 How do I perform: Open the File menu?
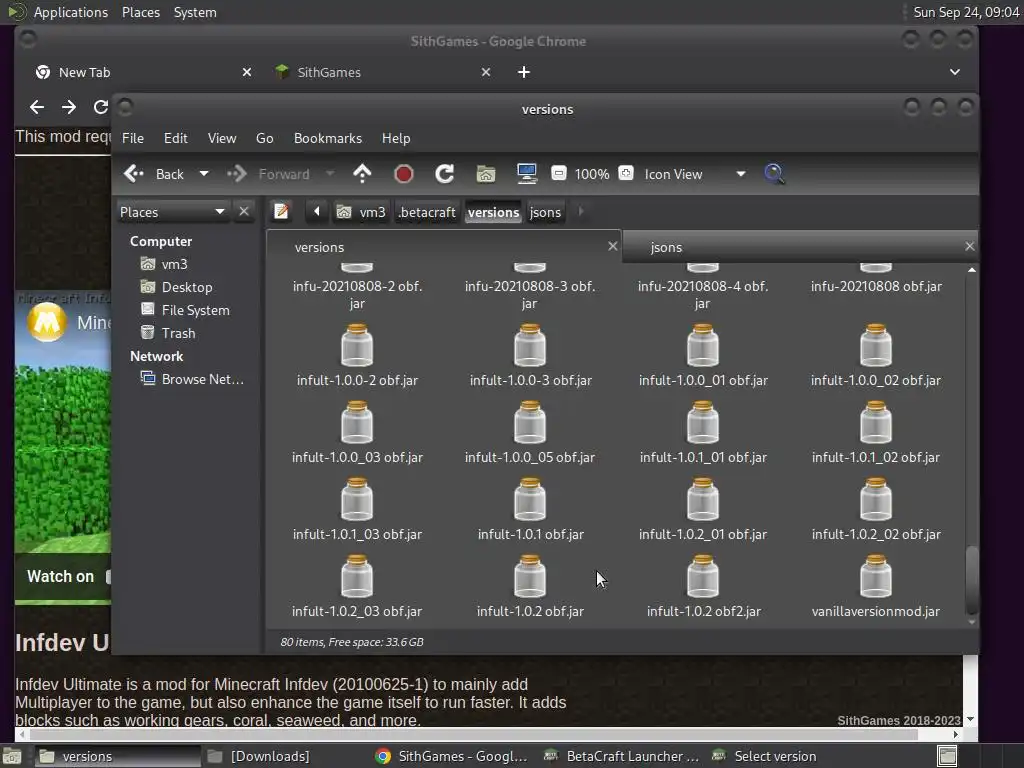pyautogui.click(x=133, y=138)
